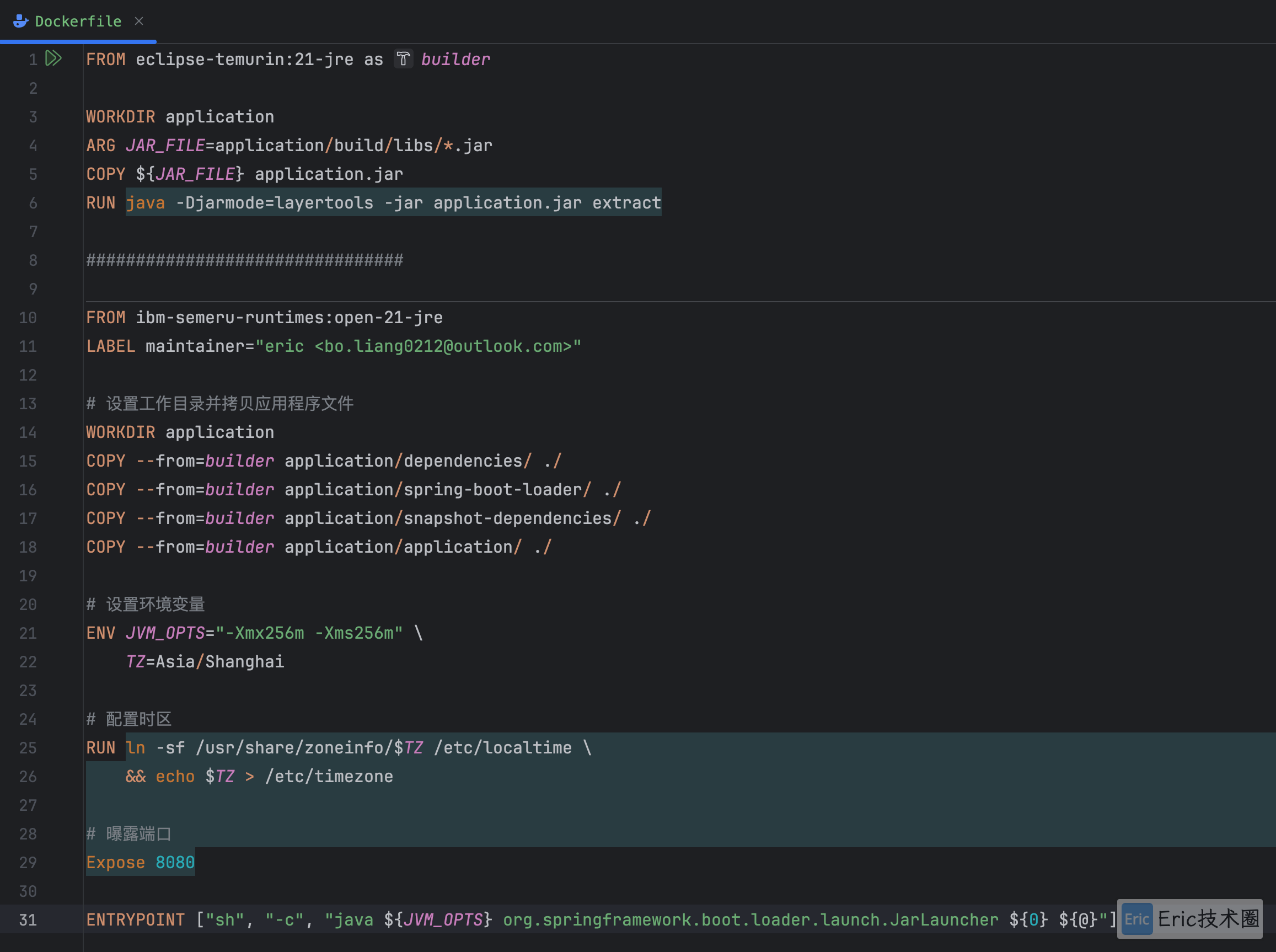This screenshot has width=1276, height=952.
Task: Click 'extract' at end of line 6
Action: pyautogui.click(x=627, y=203)
